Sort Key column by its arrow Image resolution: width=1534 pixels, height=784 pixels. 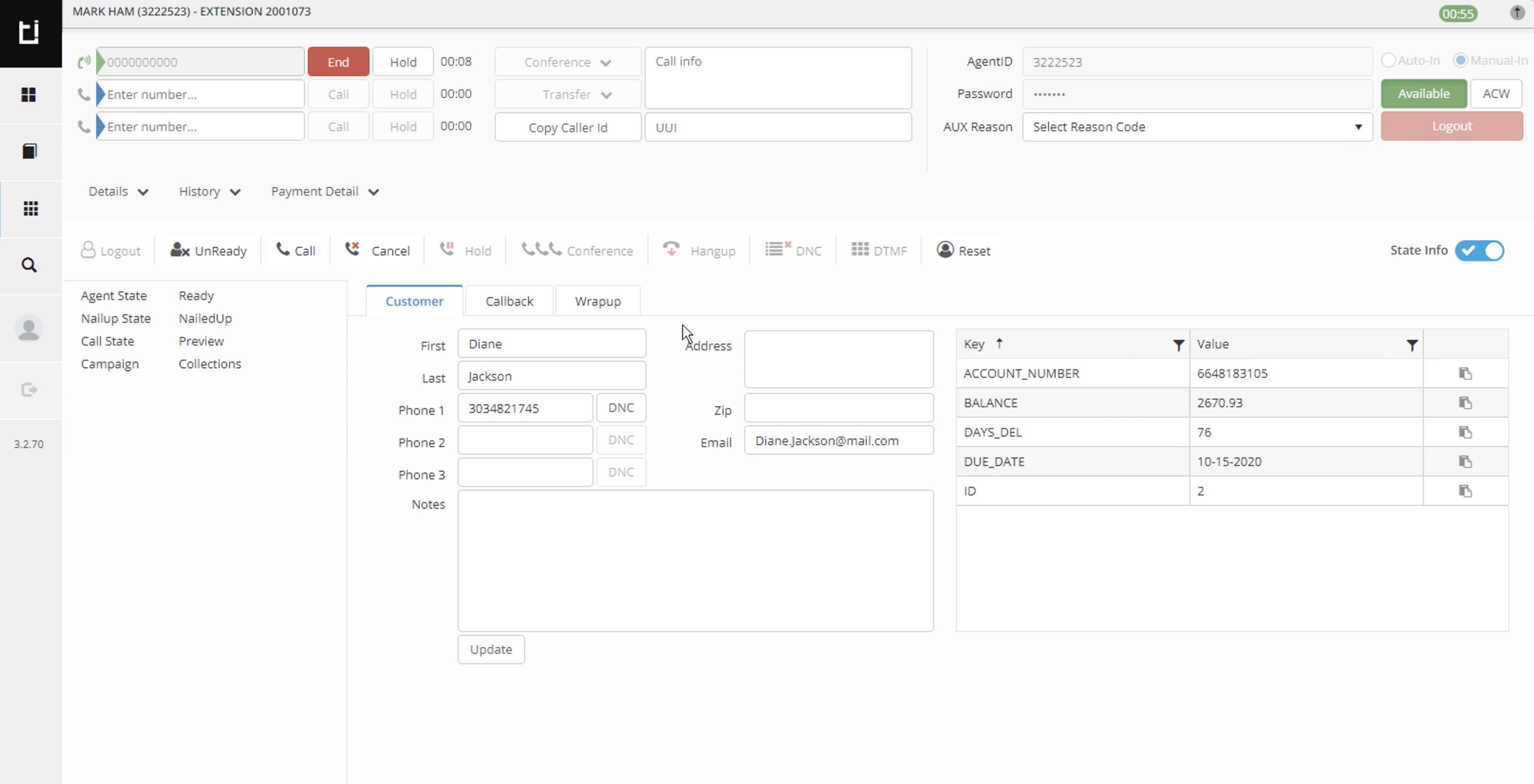coord(999,344)
